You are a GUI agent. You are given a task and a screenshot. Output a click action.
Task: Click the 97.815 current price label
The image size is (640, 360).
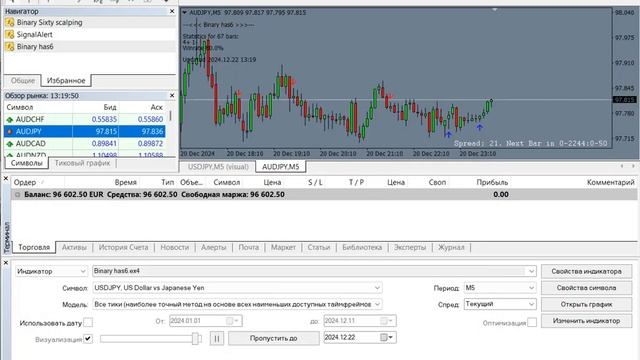coord(624,100)
